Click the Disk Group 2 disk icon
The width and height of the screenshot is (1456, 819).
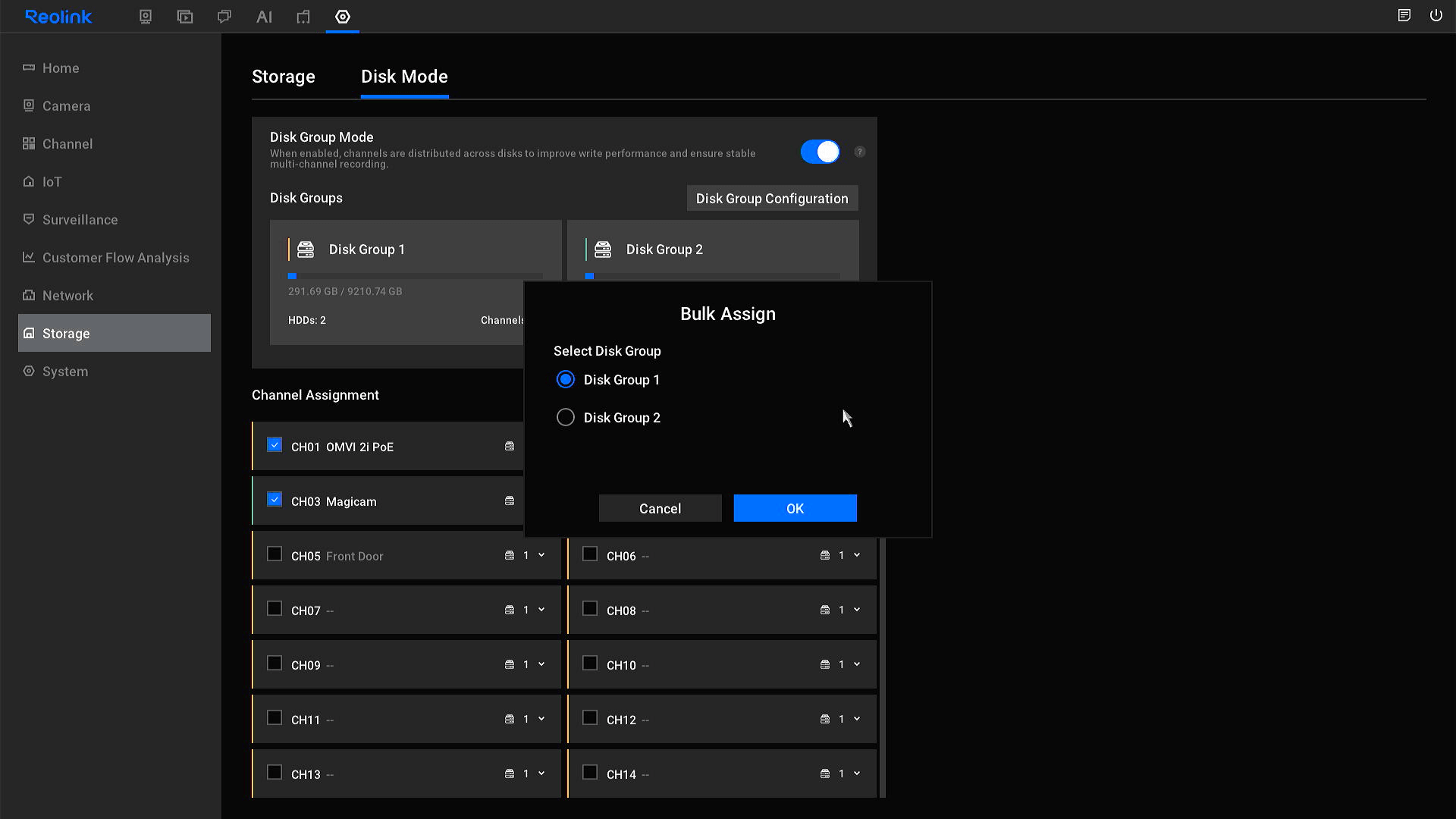click(603, 249)
